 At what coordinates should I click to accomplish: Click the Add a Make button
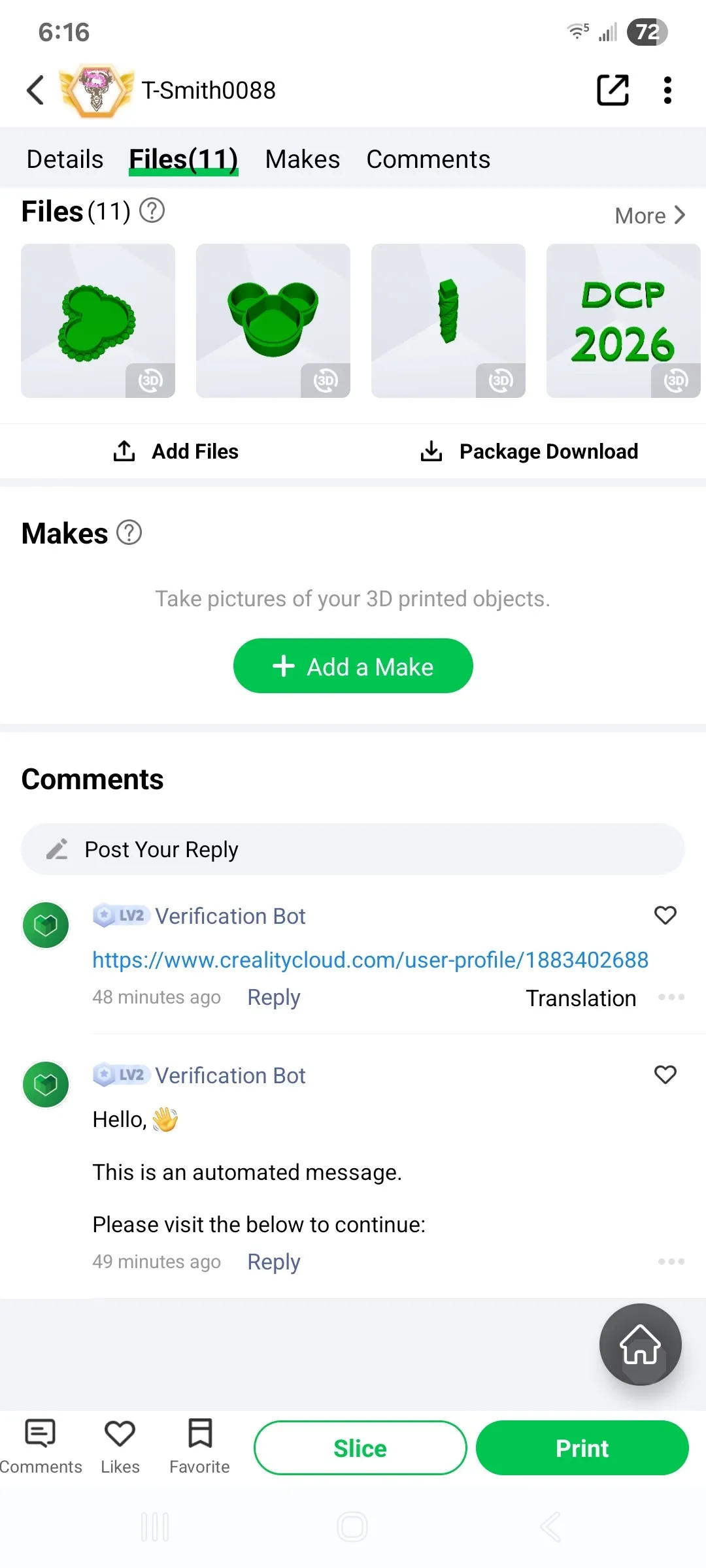tap(353, 666)
